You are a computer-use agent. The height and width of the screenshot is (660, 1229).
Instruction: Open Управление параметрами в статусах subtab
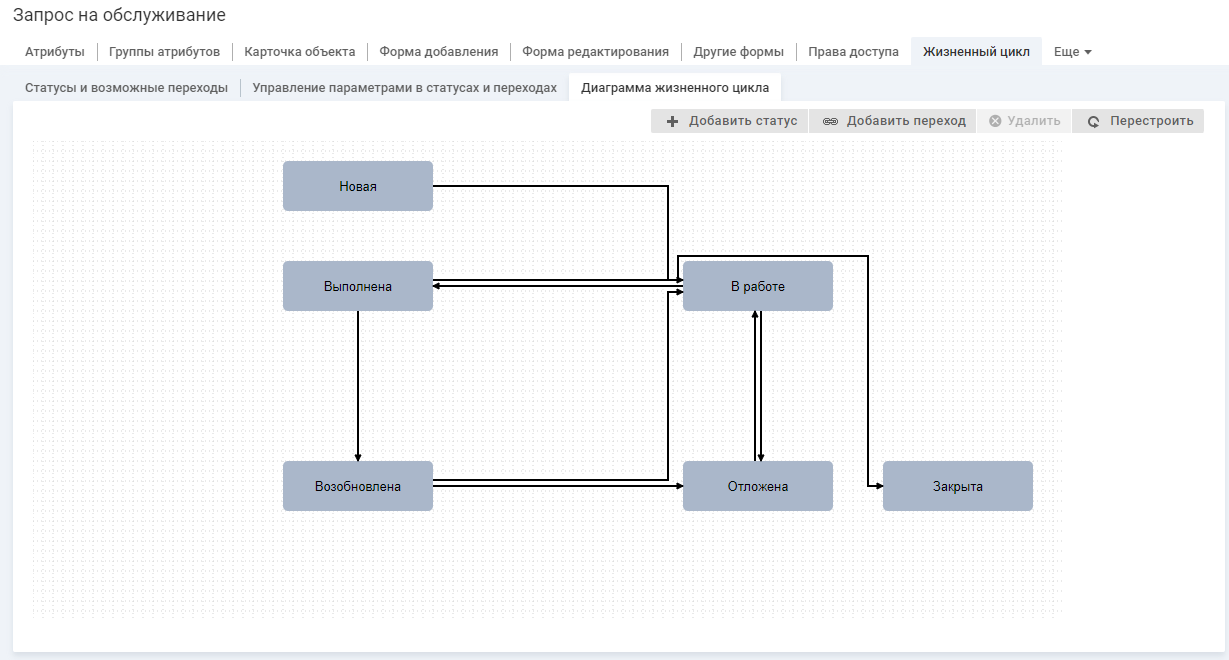click(404, 88)
